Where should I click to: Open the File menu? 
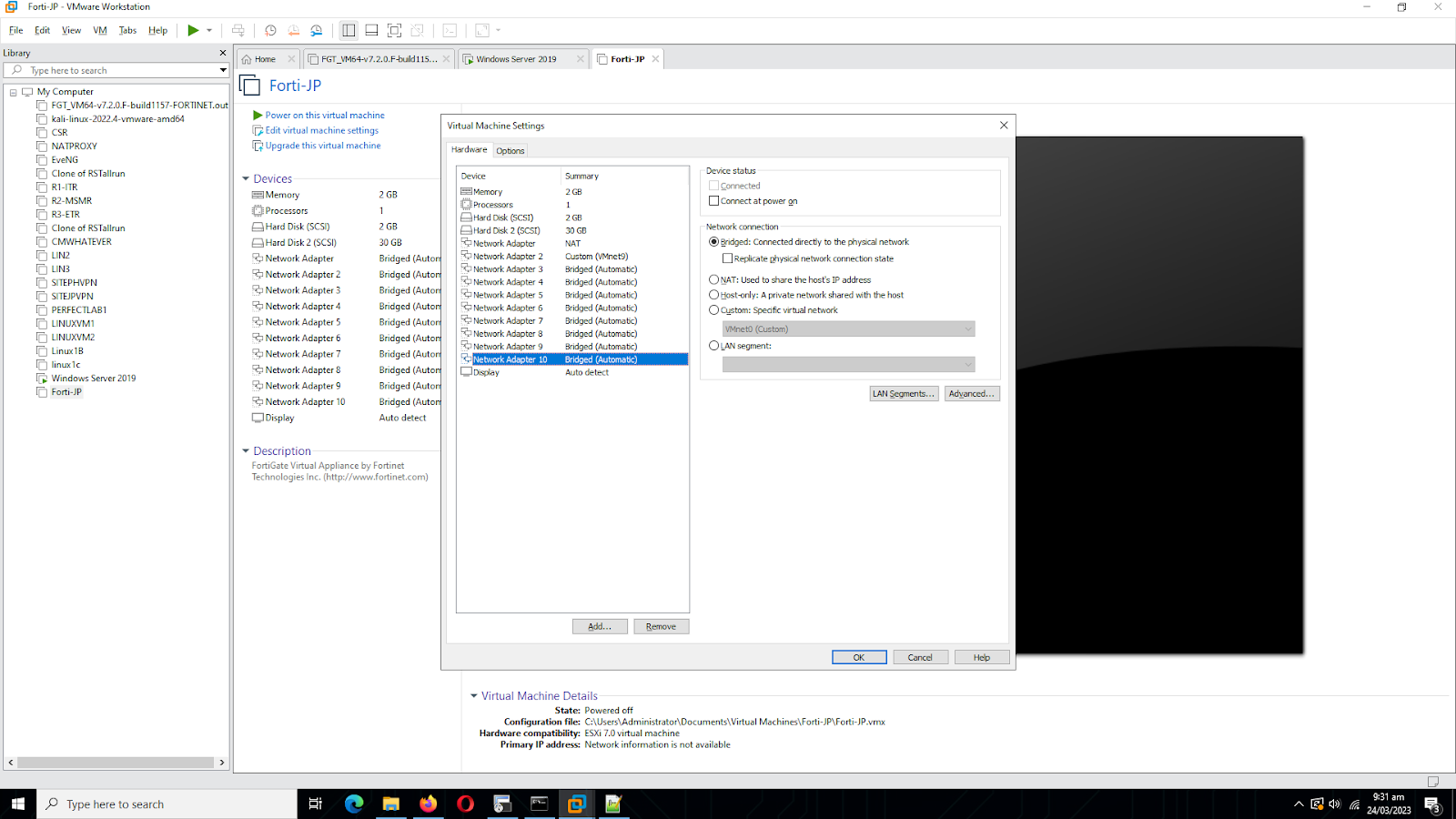pyautogui.click(x=16, y=30)
